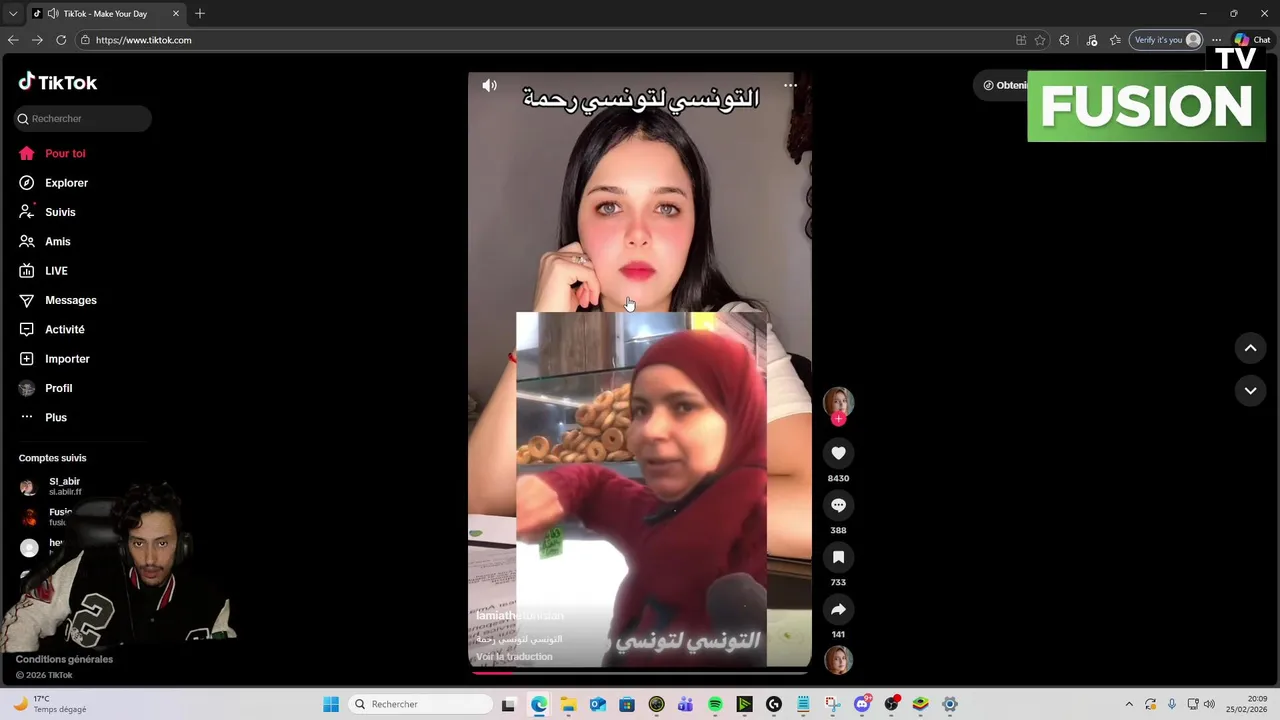
Task: Seek in the video progress bar
Action: tap(640, 672)
